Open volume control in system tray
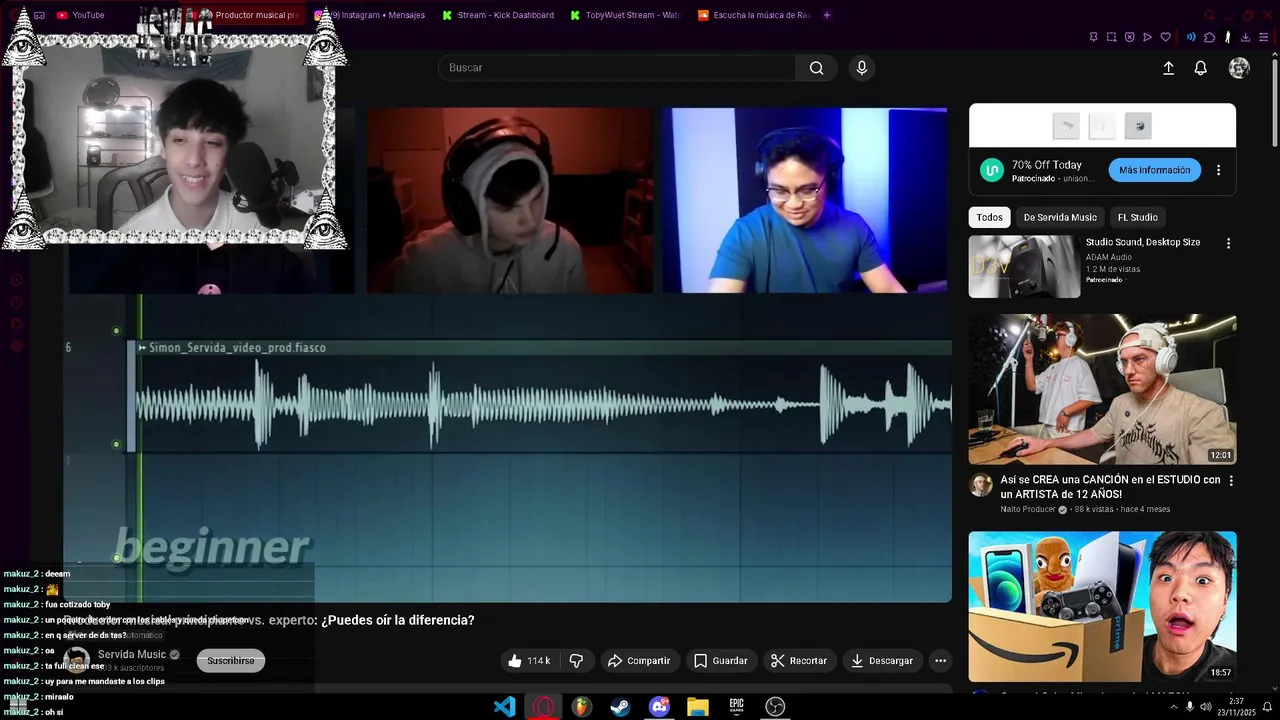1280x720 pixels. coord(1205,707)
